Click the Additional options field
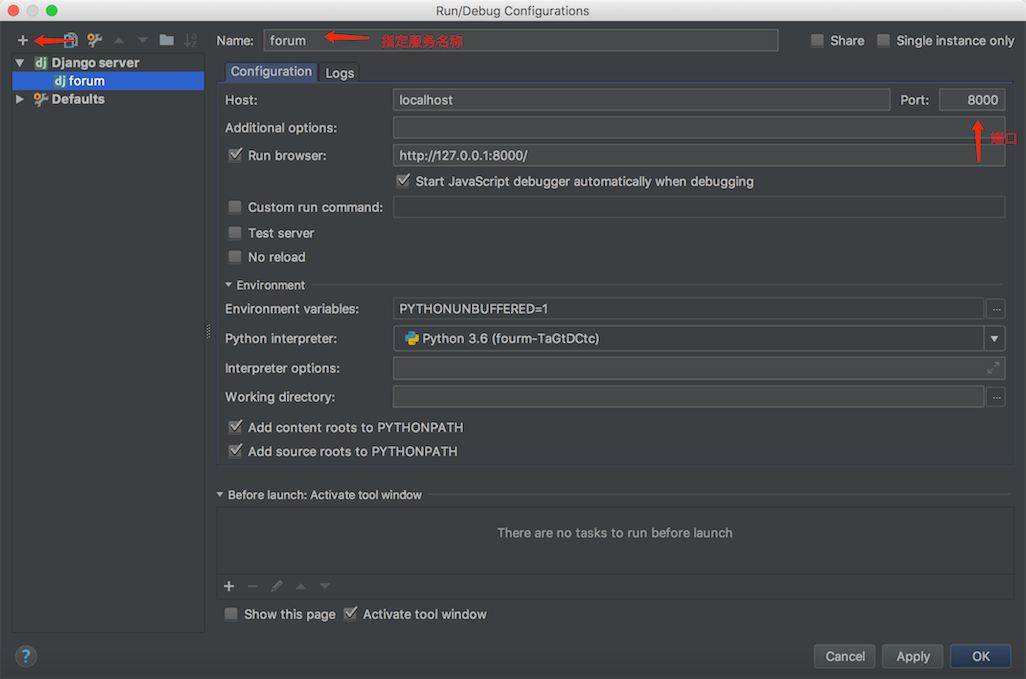Screen dimensions: 1026x679 pos(699,128)
